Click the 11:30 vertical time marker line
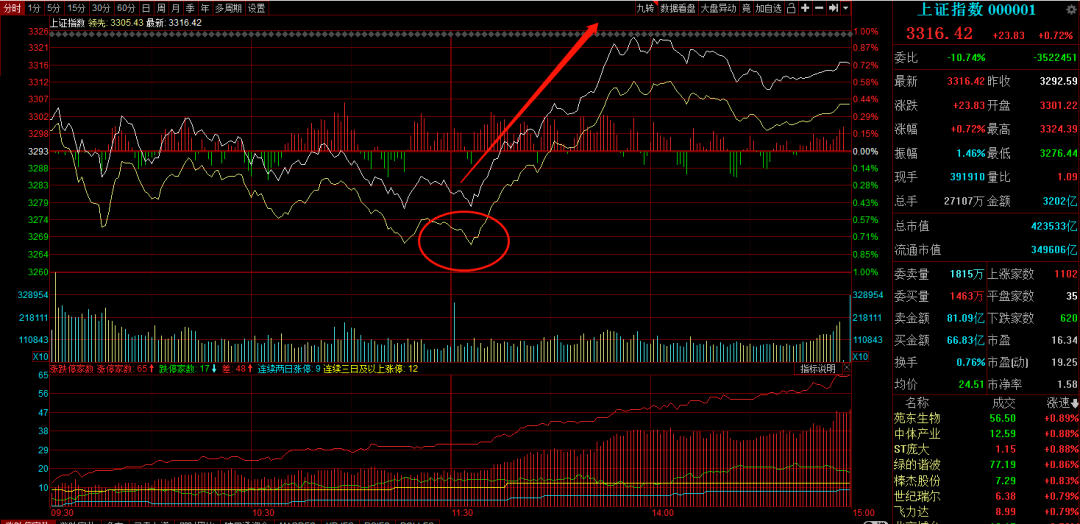The width and height of the screenshot is (1080, 524). (452, 200)
